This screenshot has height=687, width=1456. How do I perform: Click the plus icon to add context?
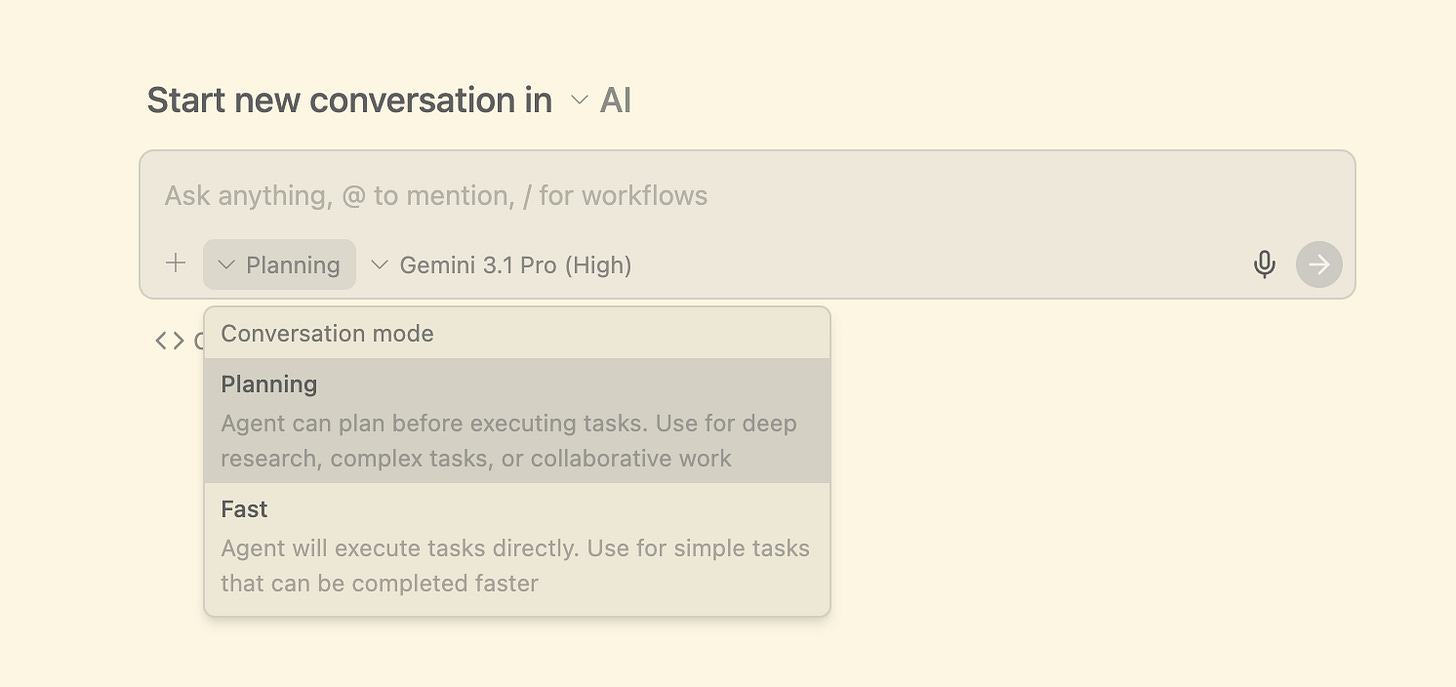click(176, 264)
